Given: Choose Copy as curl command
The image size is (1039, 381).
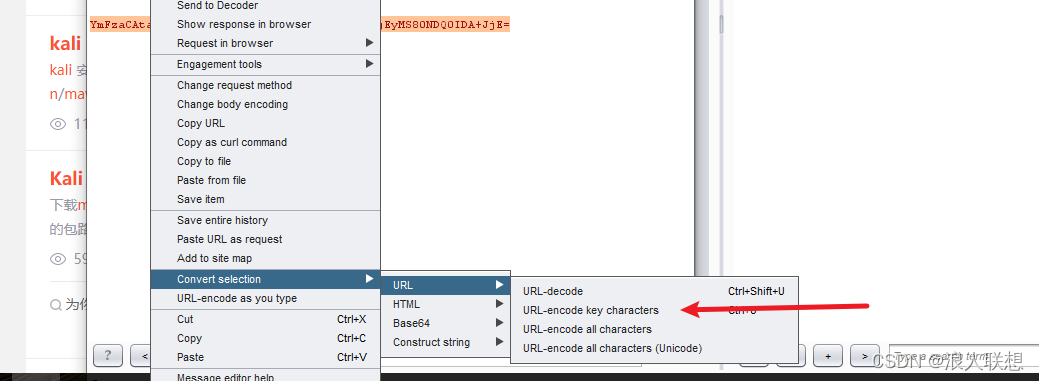Looking at the screenshot, I should [x=266, y=142].
